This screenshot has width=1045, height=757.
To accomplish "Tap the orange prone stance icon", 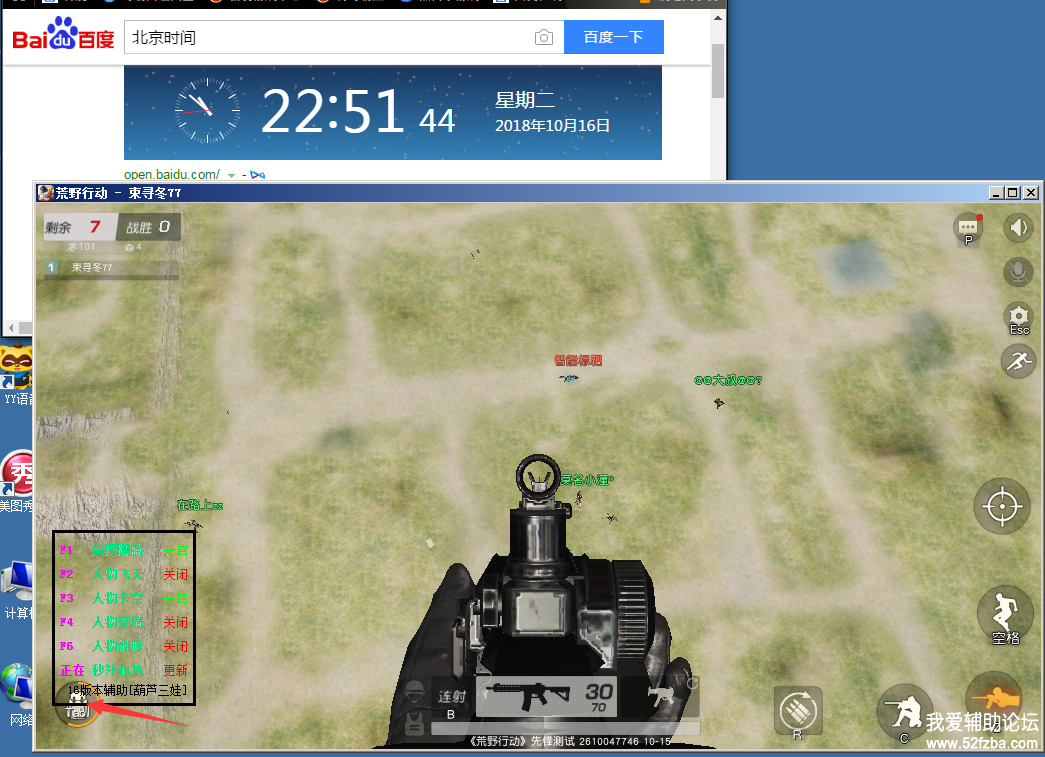I will (x=996, y=697).
